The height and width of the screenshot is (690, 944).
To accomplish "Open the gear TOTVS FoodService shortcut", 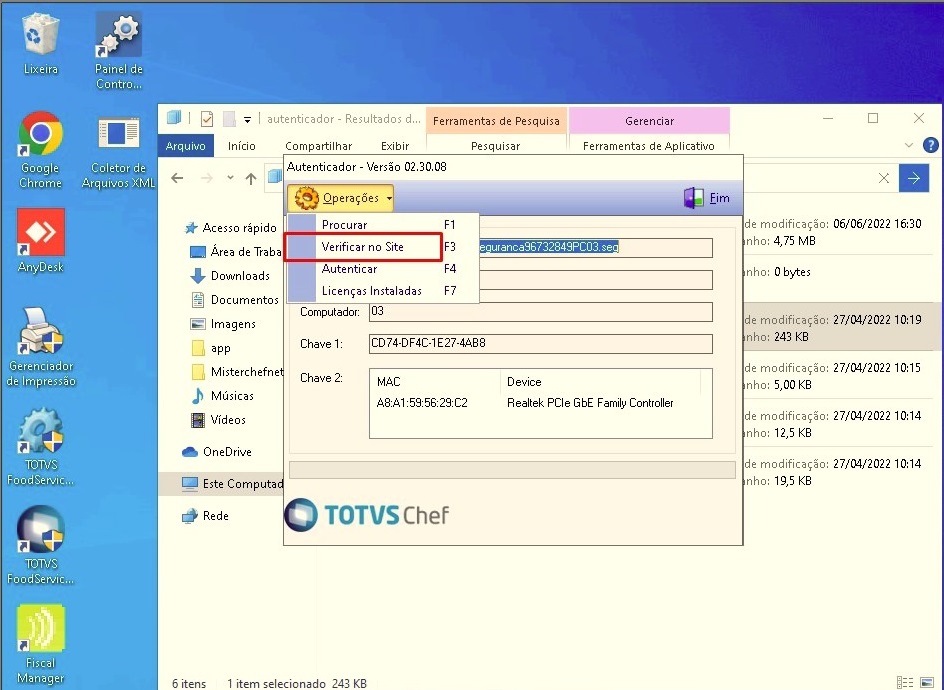I will [x=40, y=447].
